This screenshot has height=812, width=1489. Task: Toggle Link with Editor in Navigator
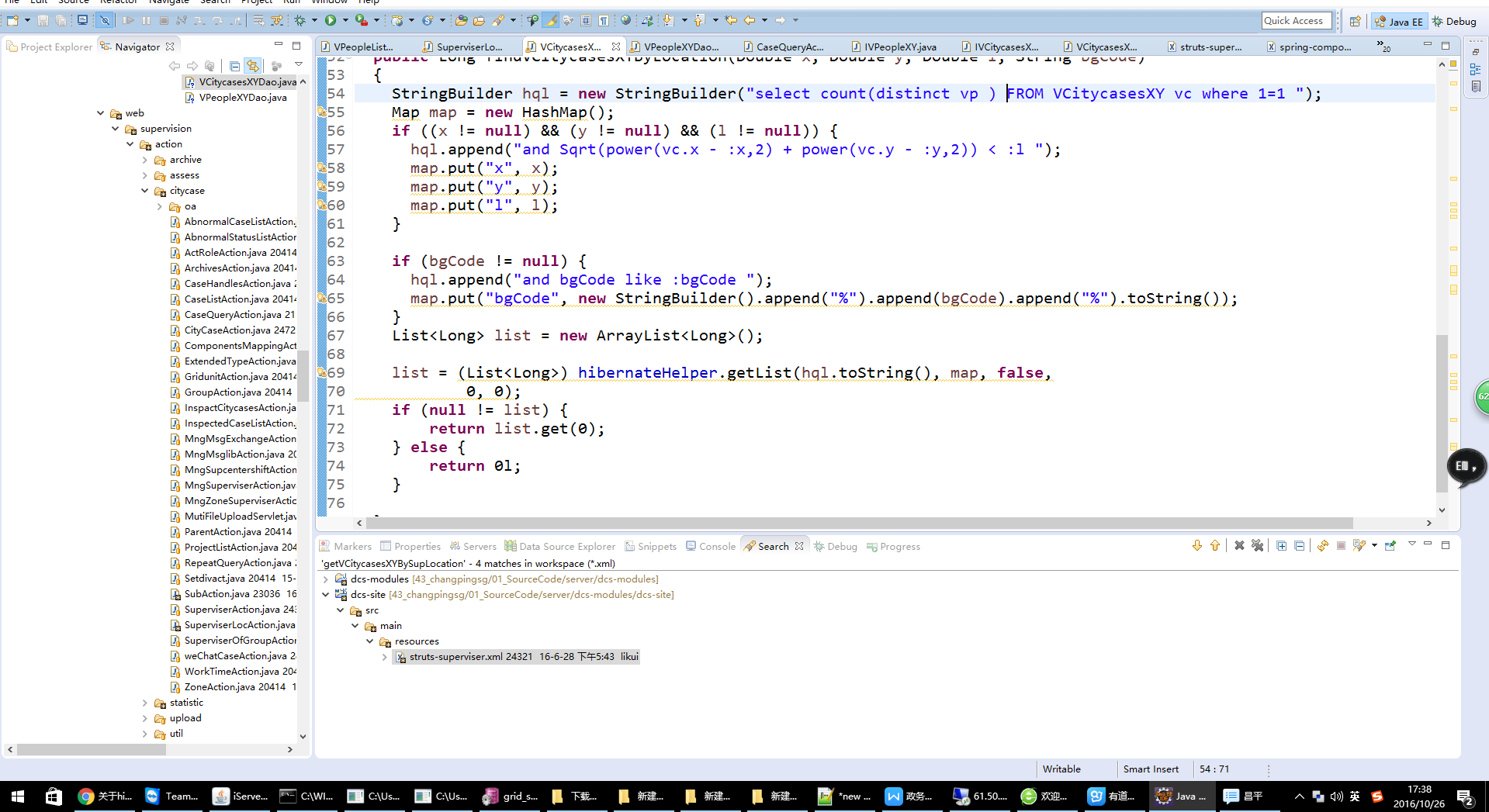tap(252, 66)
